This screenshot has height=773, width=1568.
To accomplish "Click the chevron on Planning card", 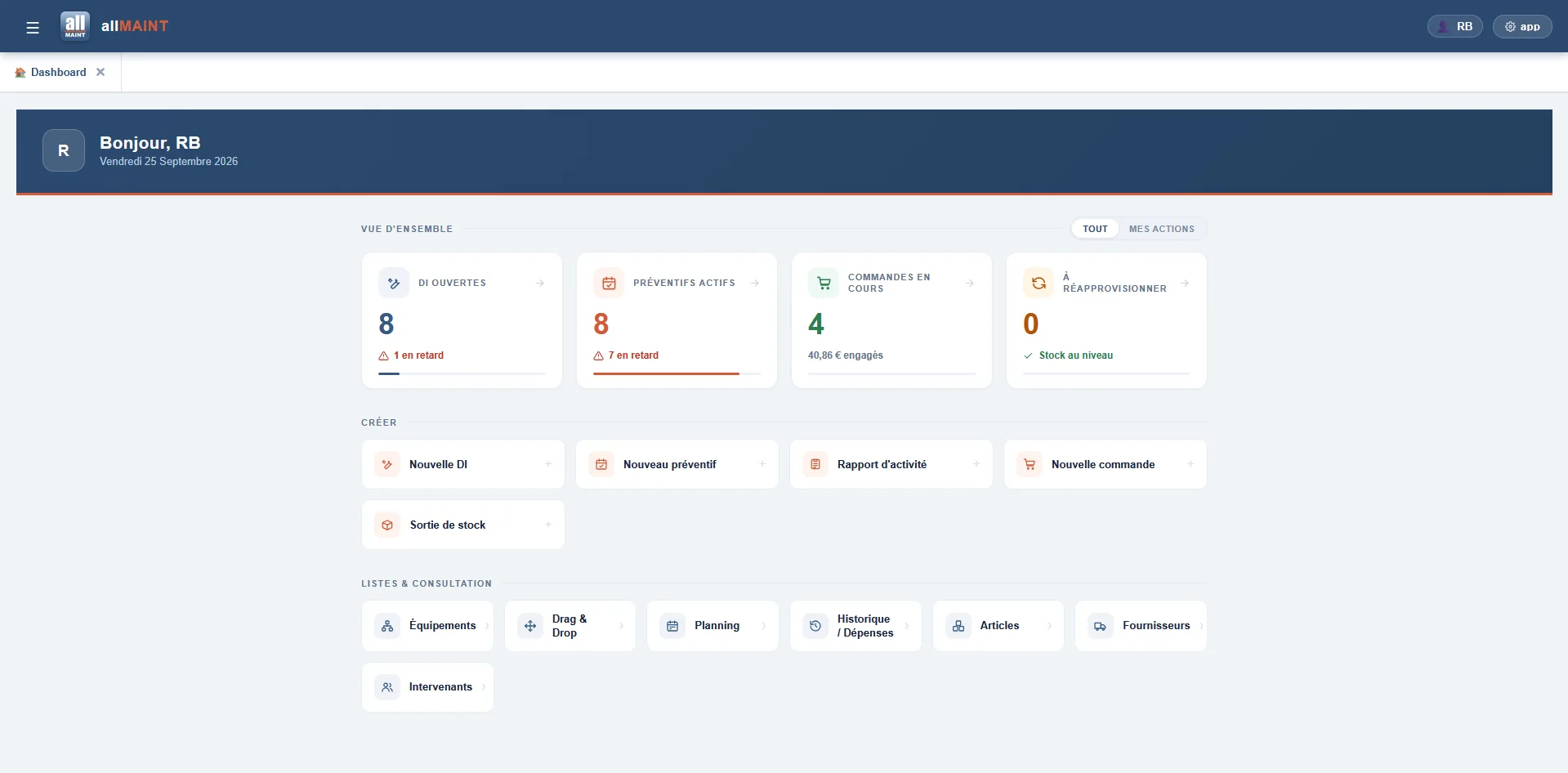I will (x=764, y=626).
